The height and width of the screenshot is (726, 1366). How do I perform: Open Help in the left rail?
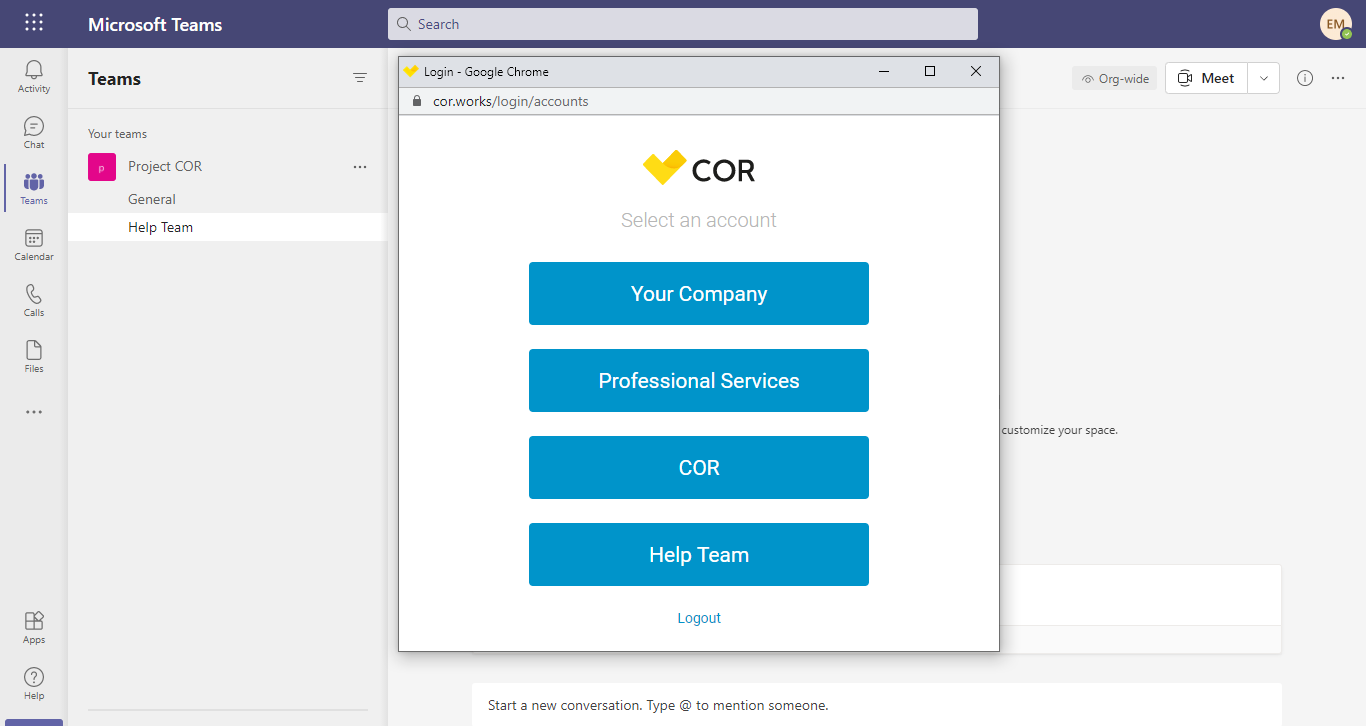point(34,683)
